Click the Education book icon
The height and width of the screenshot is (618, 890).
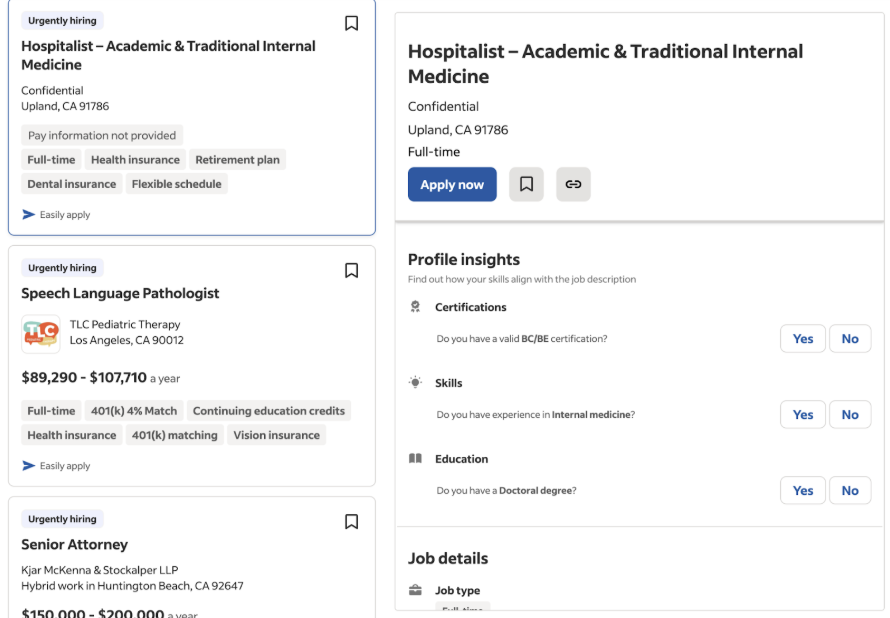(x=415, y=459)
